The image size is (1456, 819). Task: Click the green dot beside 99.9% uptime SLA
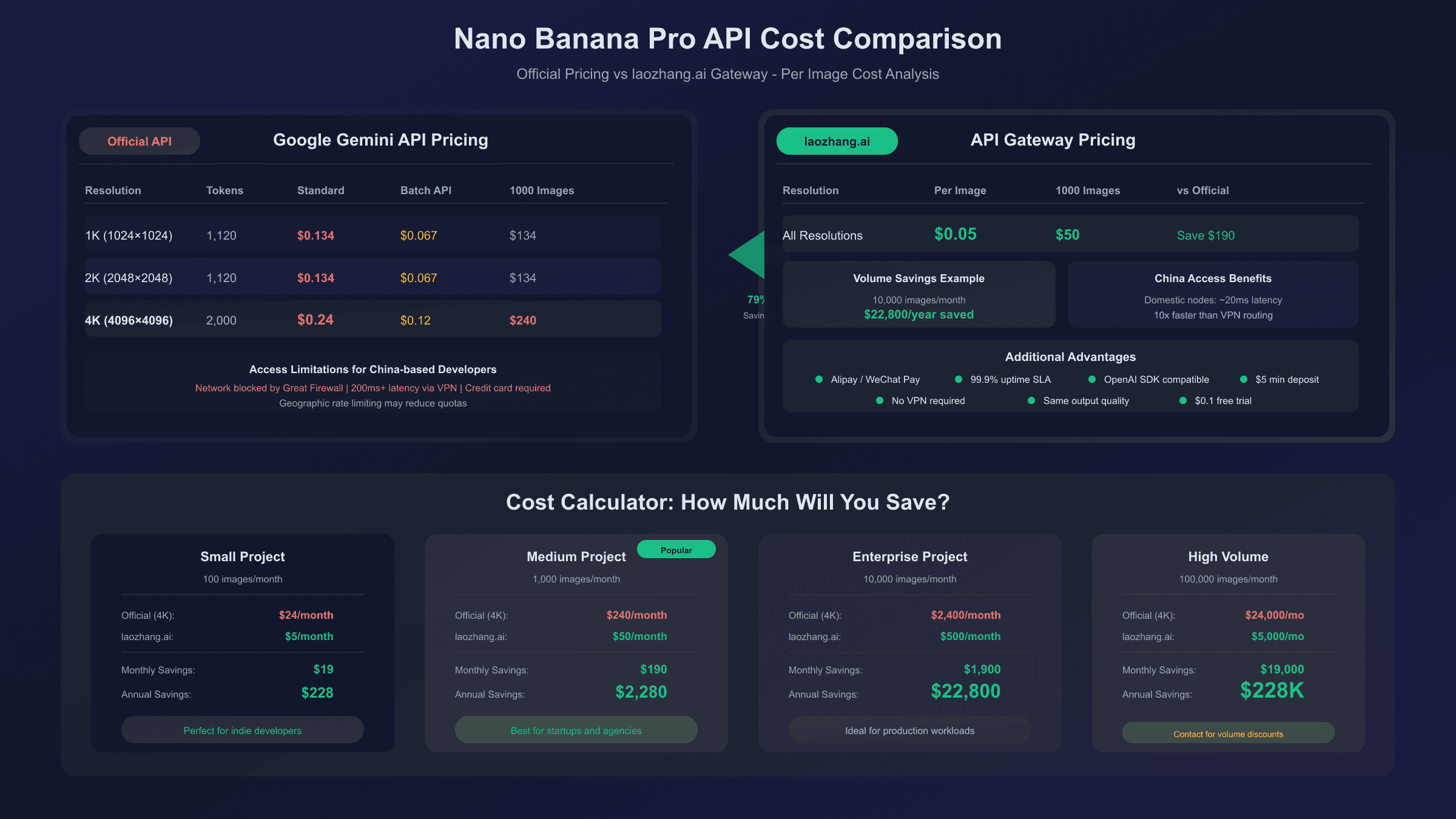(959, 379)
